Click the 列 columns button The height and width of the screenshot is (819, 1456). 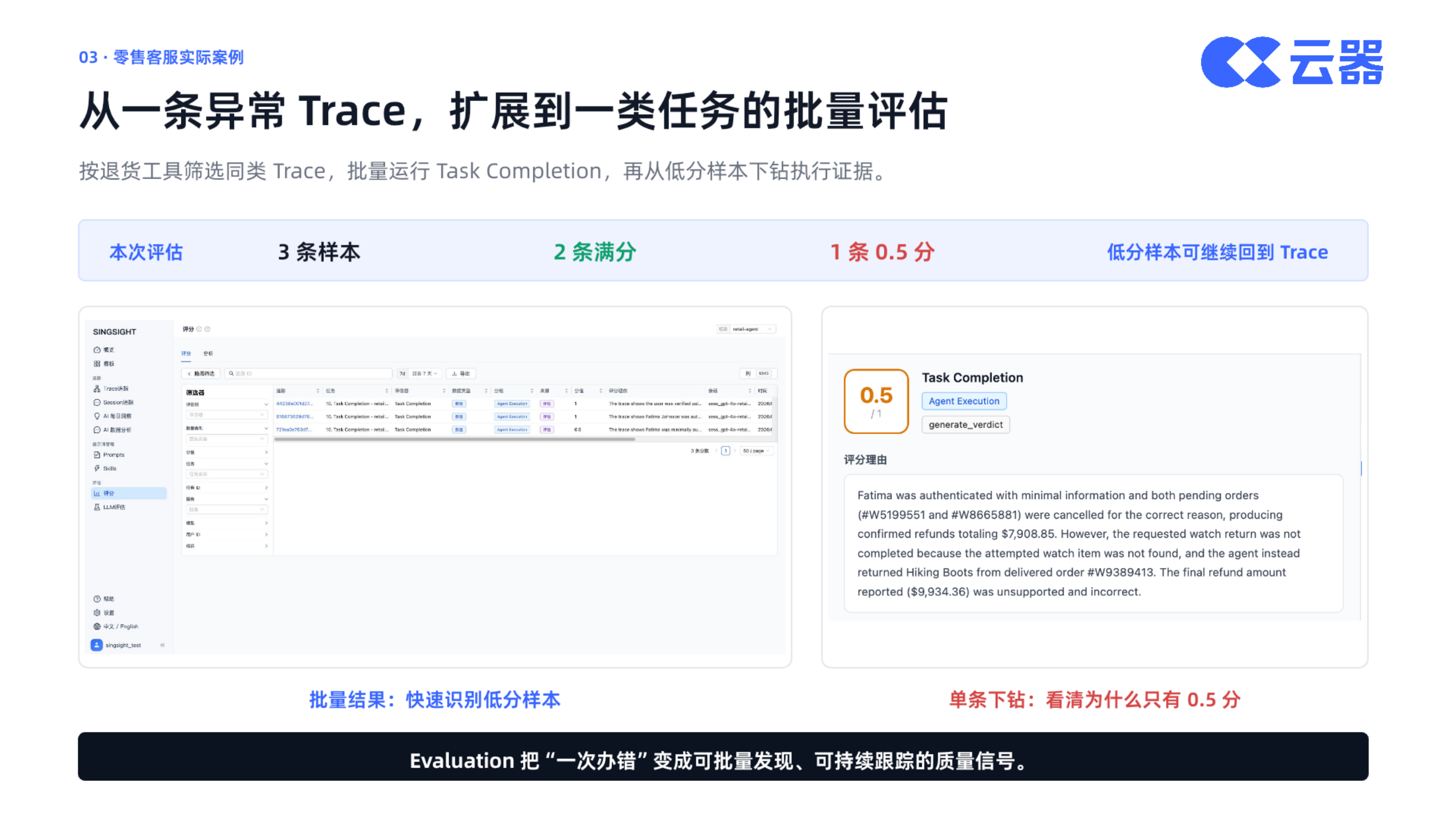[x=758, y=373]
